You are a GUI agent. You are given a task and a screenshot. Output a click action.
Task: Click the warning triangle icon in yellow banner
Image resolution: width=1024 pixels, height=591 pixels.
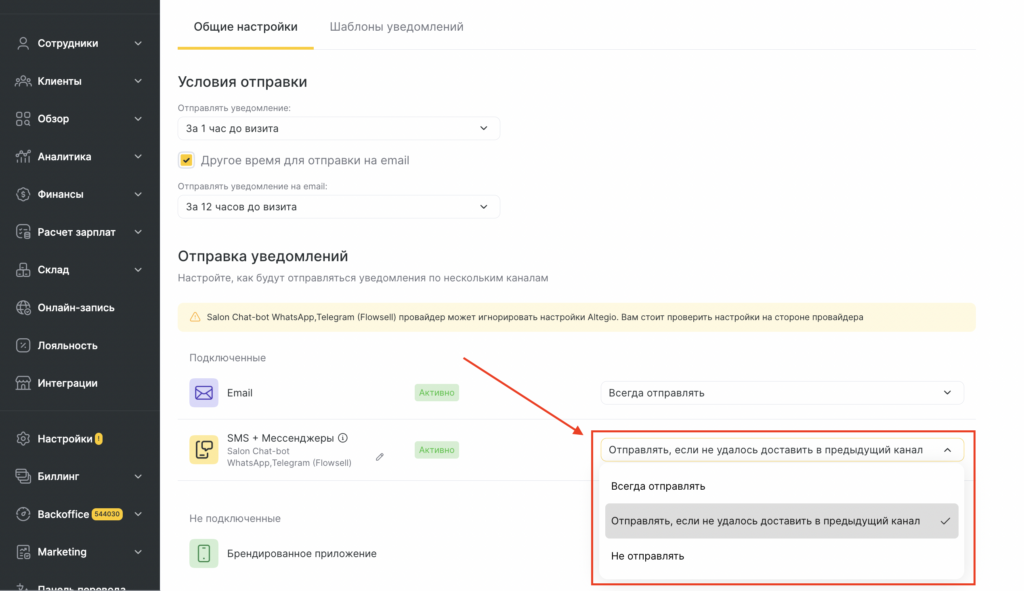point(195,317)
